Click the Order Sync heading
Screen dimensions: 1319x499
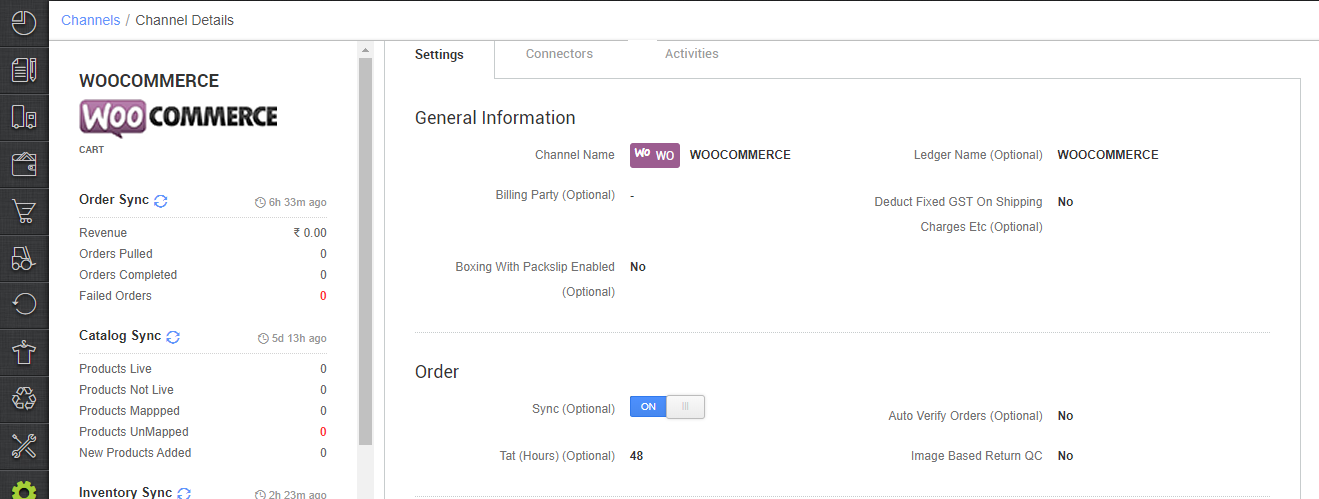click(x=114, y=200)
